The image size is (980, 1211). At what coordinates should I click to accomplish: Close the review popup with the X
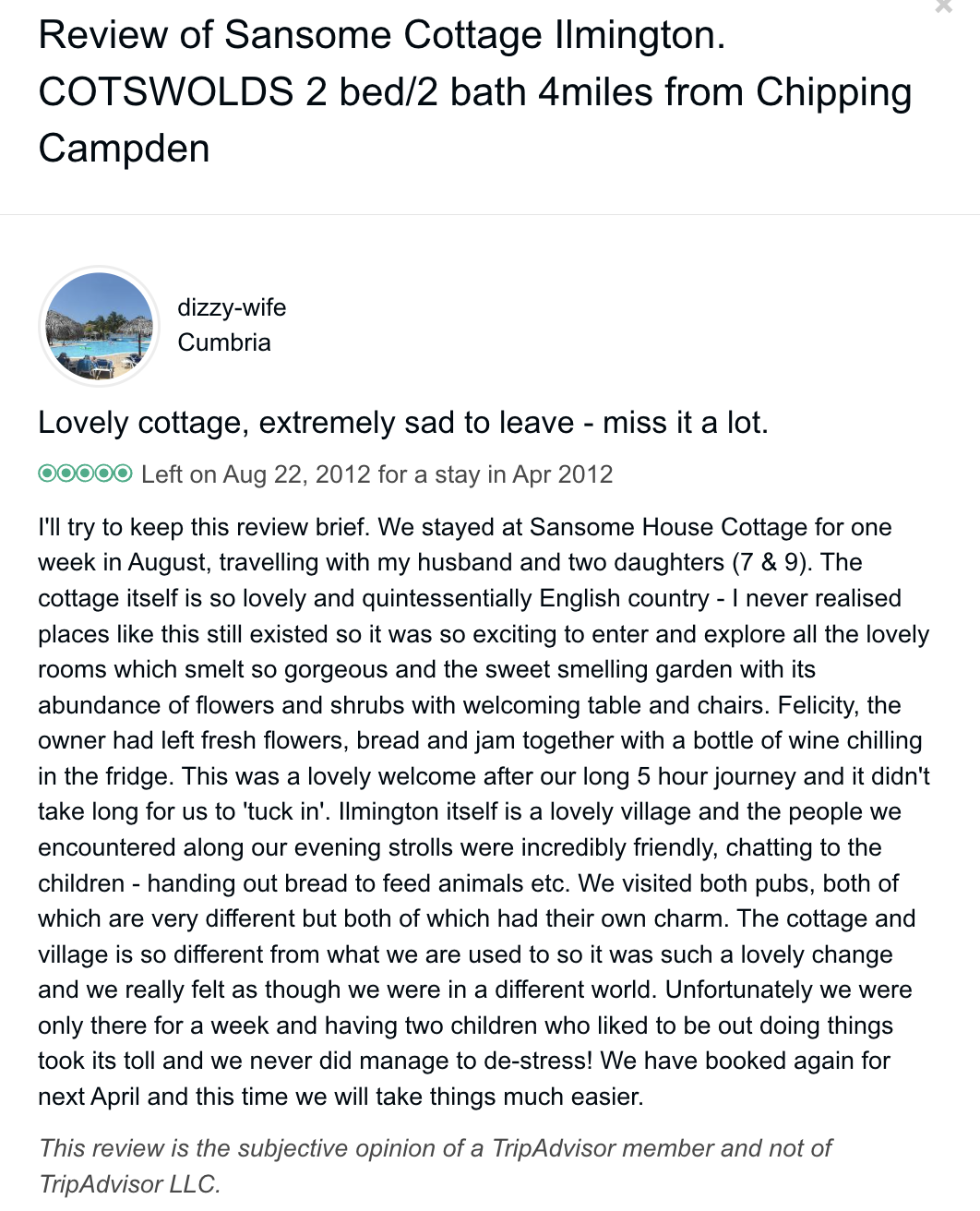pyautogui.click(x=943, y=6)
